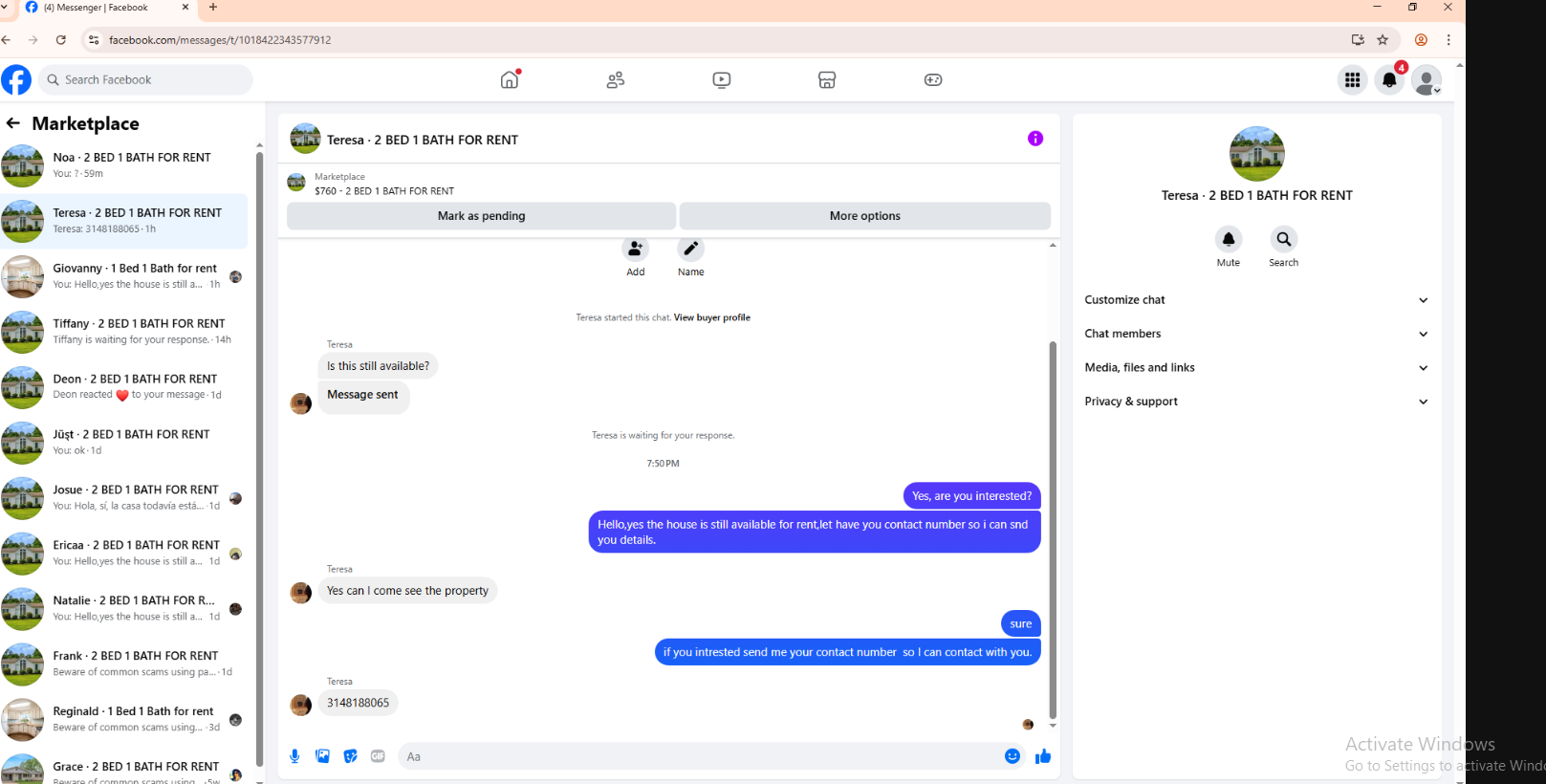Open the Facebook menu grid icon
The image size is (1546, 784).
1352,80
